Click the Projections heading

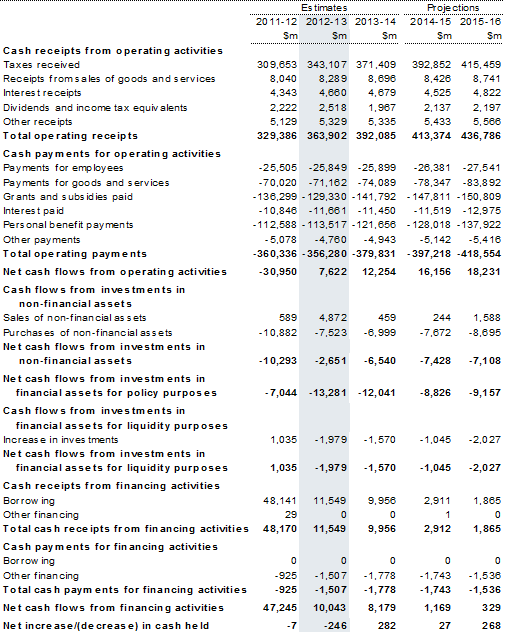[x=453, y=8]
